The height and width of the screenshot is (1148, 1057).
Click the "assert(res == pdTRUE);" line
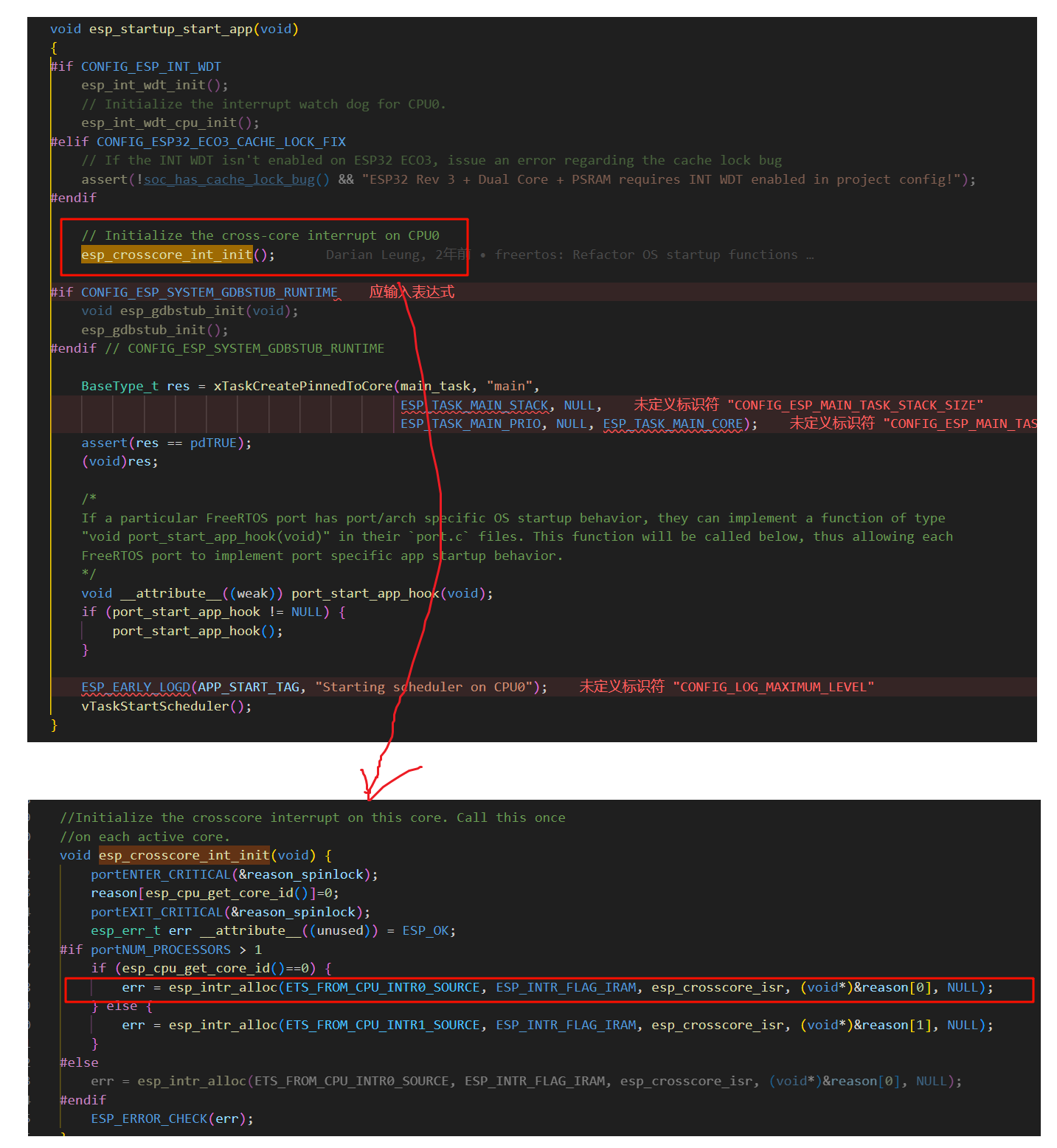(167, 443)
